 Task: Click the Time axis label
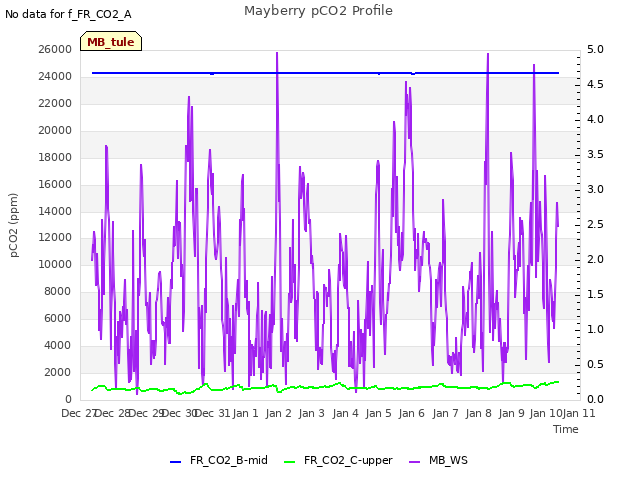click(566, 429)
